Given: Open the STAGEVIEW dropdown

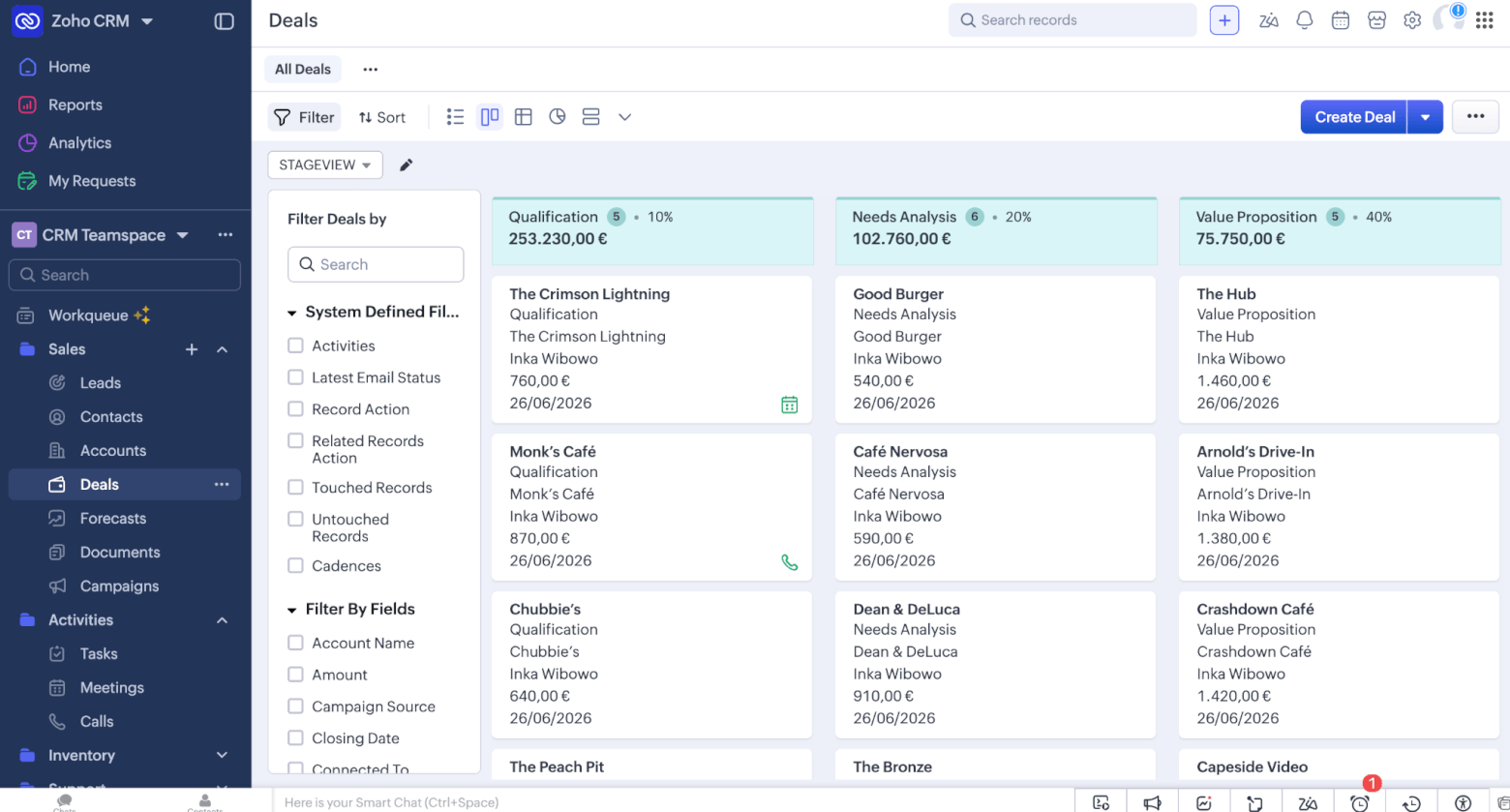Looking at the screenshot, I should tap(325, 165).
